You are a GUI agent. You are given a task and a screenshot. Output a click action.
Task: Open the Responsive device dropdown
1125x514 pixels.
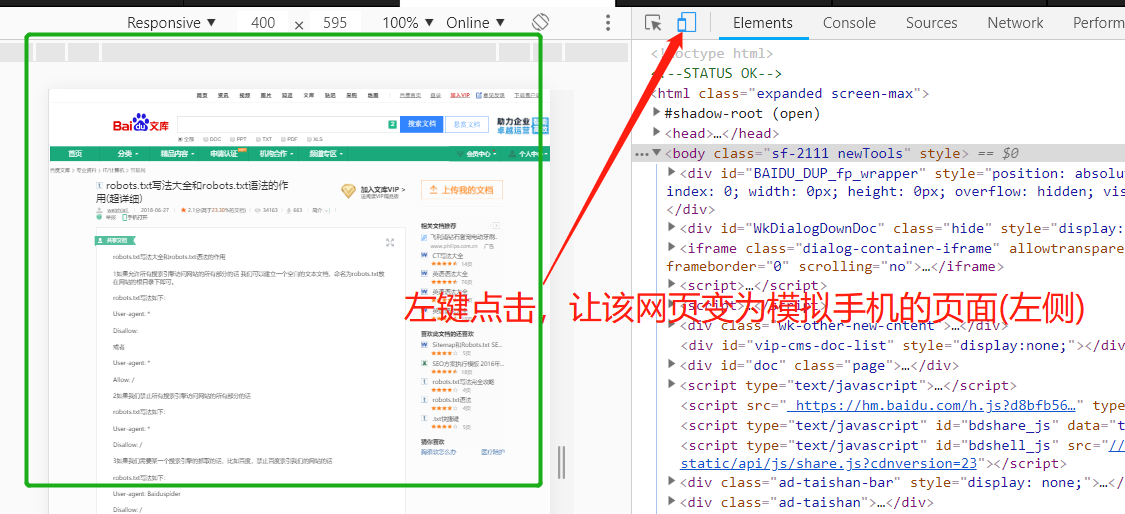[171, 23]
